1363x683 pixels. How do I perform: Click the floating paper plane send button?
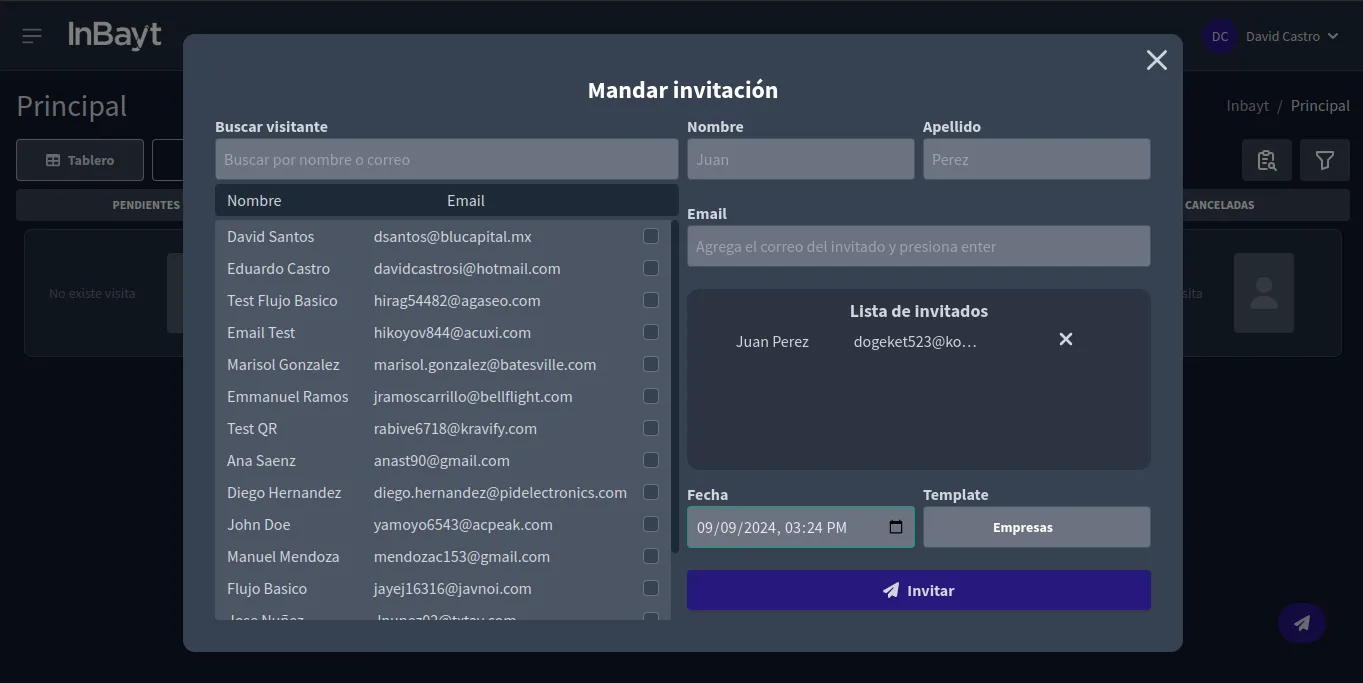1301,622
